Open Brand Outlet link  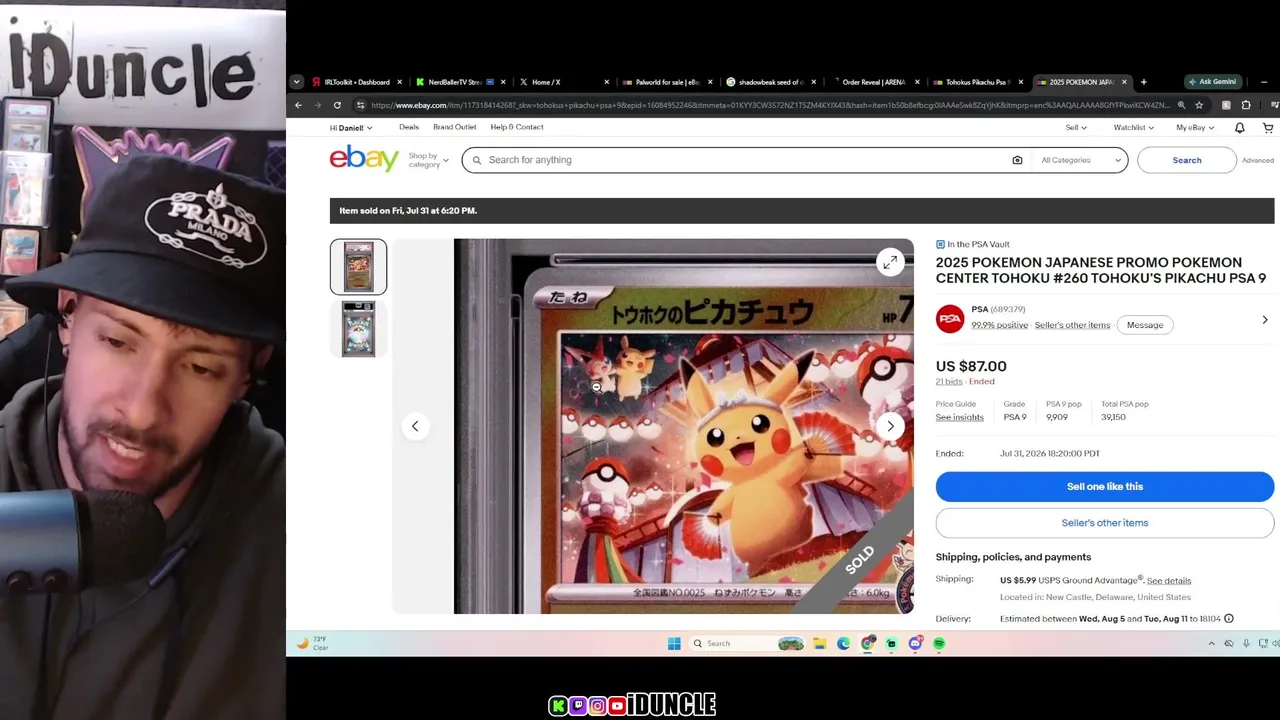click(x=455, y=127)
